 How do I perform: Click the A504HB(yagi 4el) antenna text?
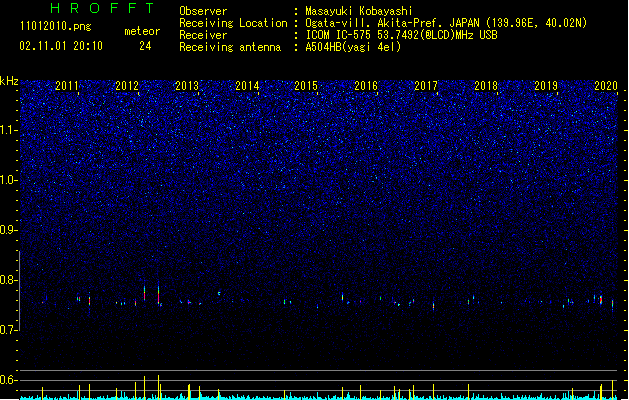353,47
